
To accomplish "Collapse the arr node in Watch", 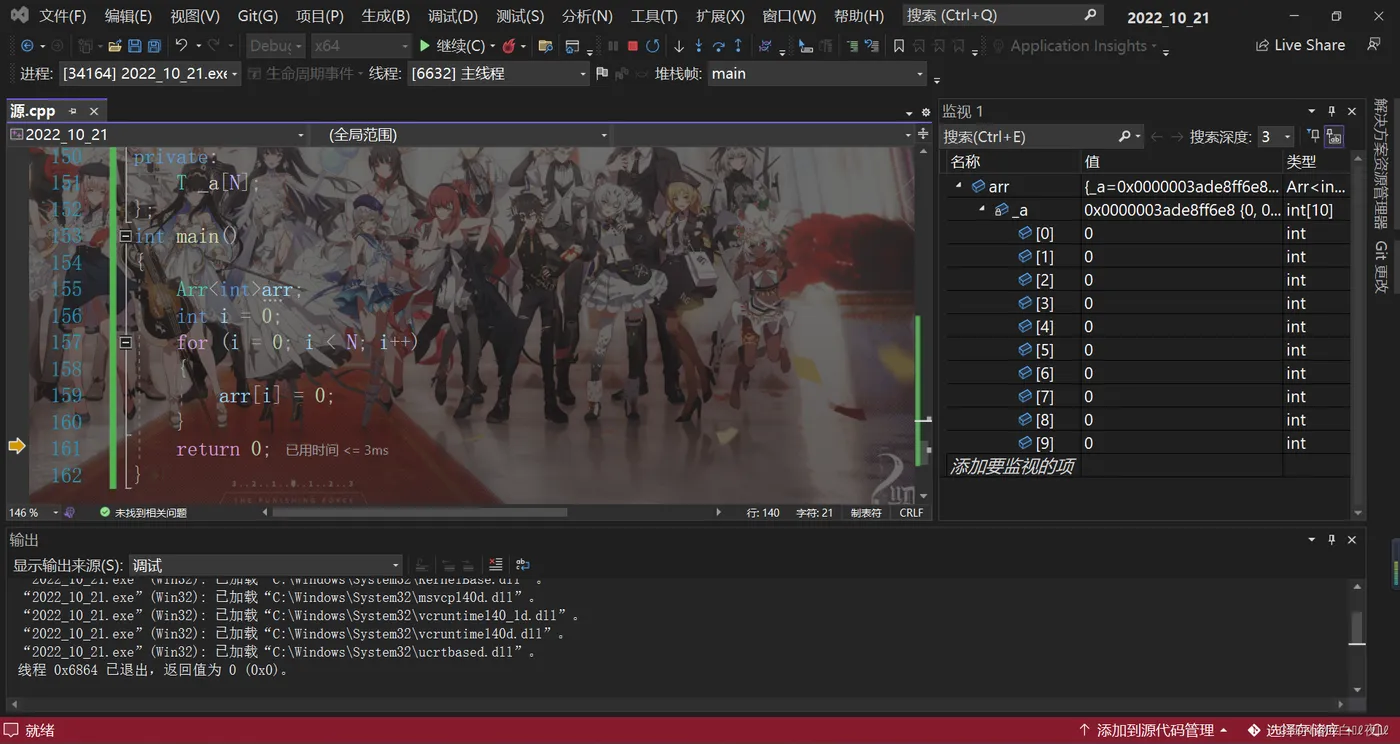I will pos(958,186).
